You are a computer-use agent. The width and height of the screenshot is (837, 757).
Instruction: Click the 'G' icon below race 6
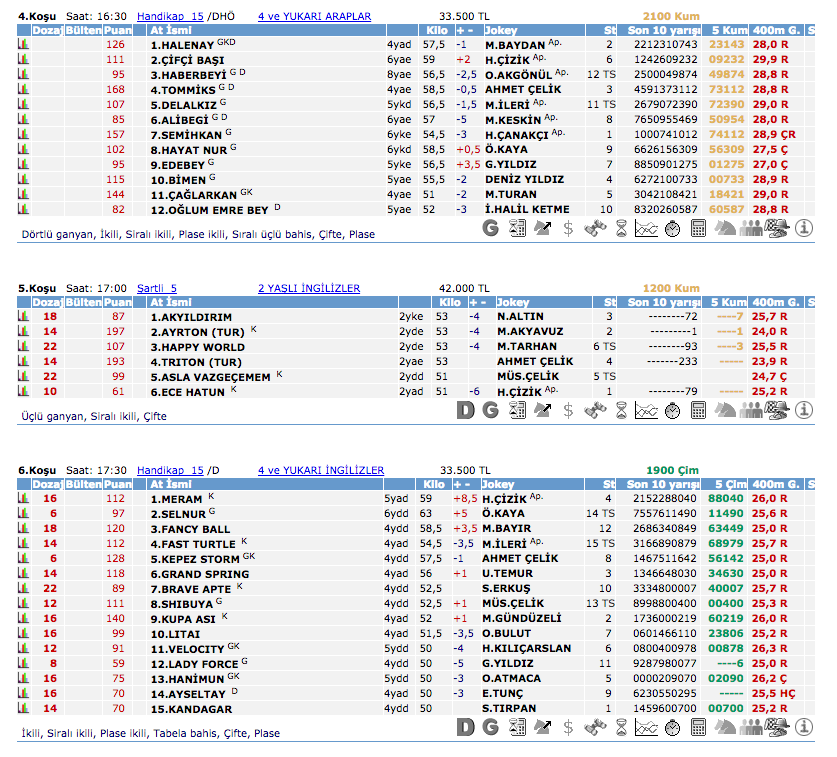[x=490, y=727]
